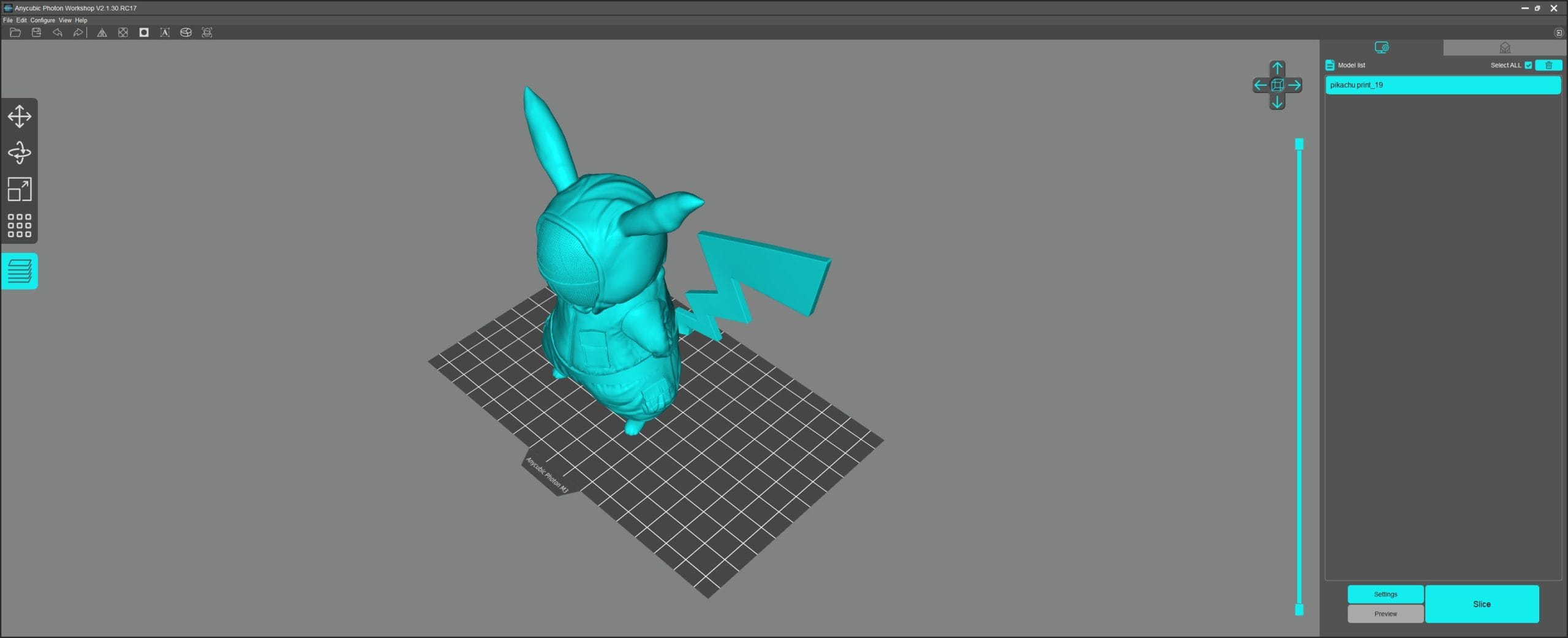Open the array layout grid tool

(x=20, y=225)
